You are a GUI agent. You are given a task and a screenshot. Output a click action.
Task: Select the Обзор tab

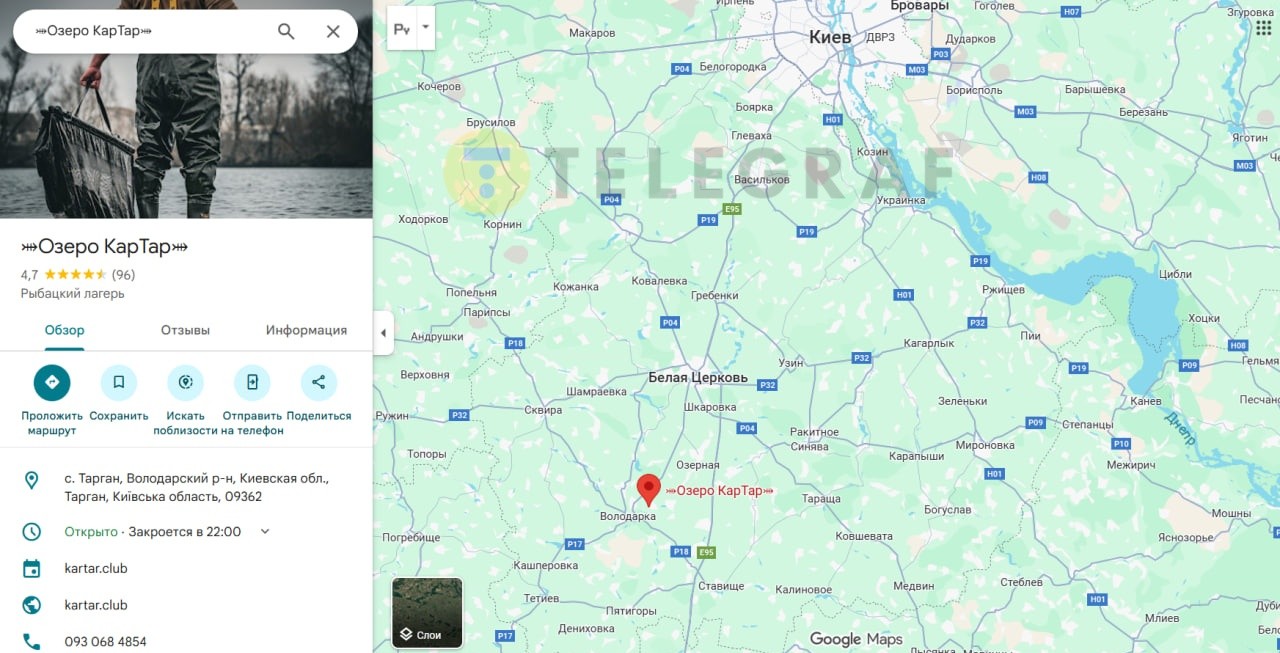pos(65,330)
